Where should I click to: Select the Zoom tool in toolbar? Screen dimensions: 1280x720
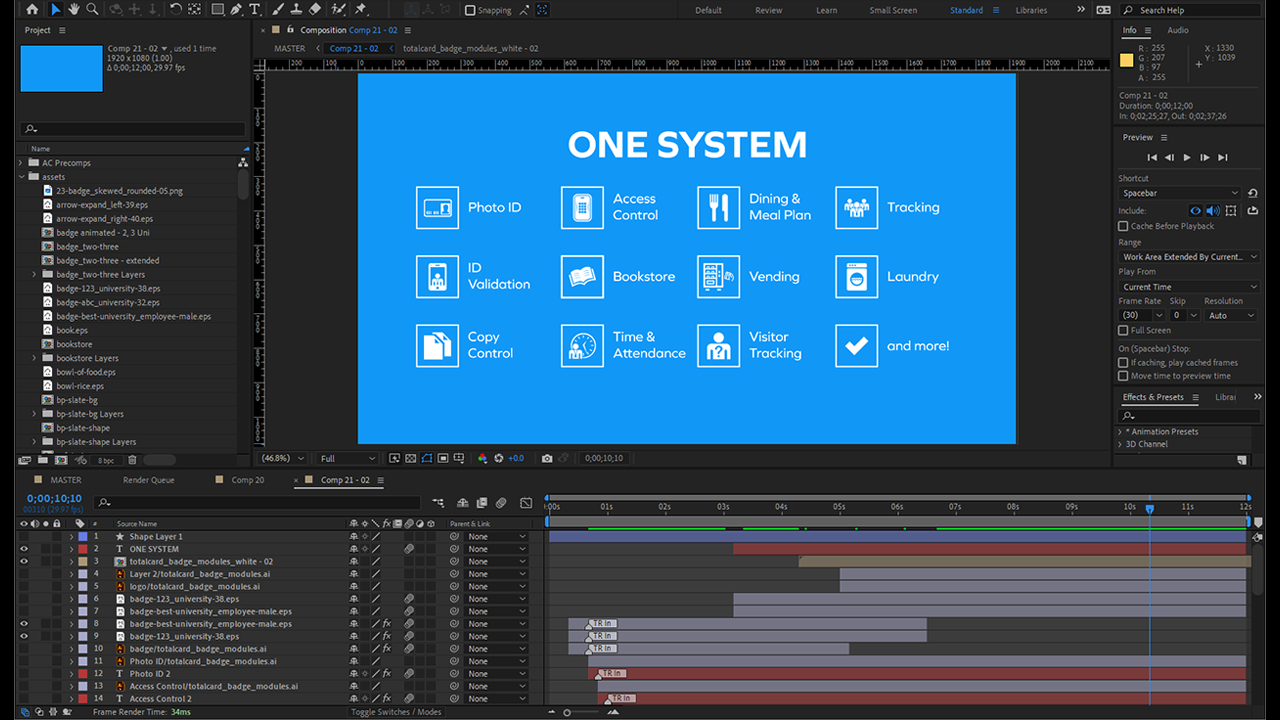coord(92,9)
